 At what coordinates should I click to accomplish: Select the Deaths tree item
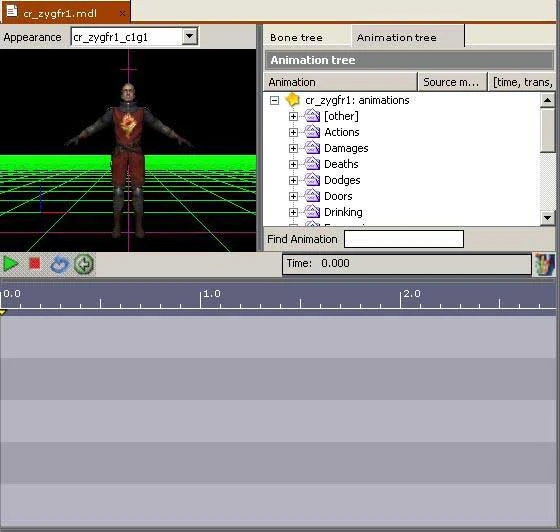(341, 164)
